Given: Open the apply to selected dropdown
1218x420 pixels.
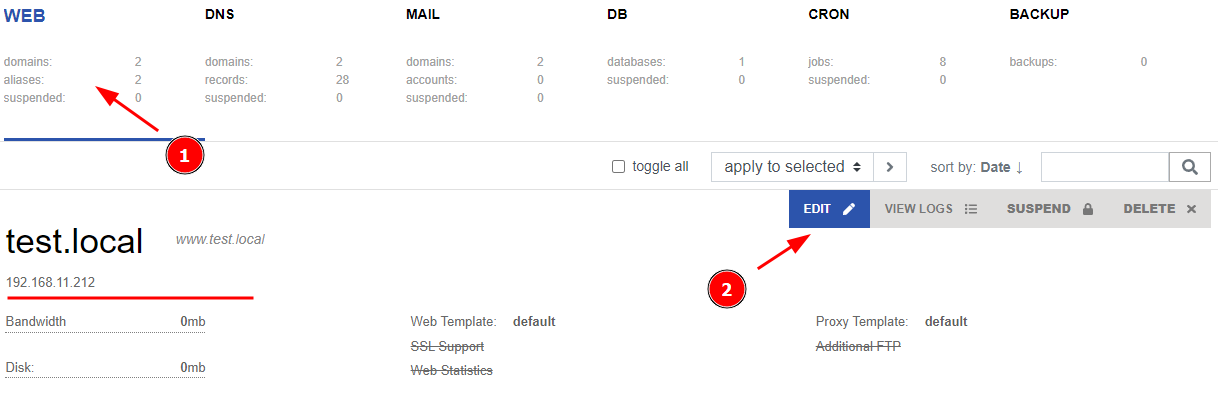Looking at the screenshot, I should point(792,167).
